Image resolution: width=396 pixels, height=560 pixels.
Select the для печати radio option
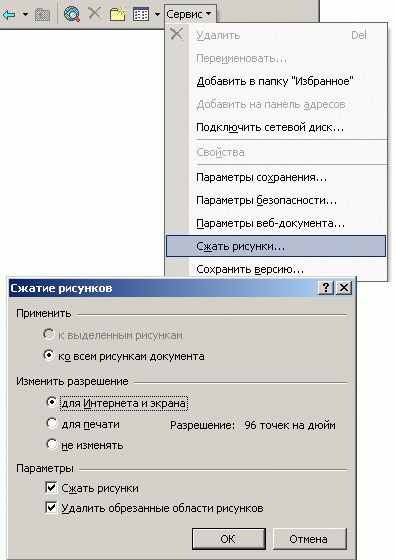pos(52,424)
